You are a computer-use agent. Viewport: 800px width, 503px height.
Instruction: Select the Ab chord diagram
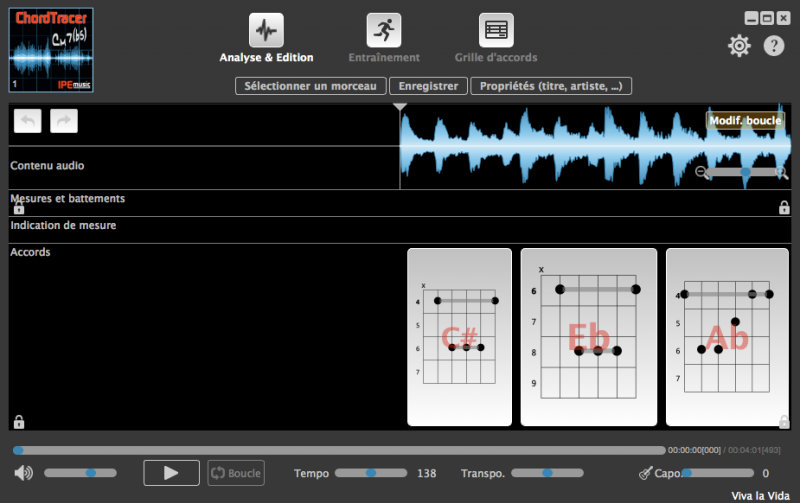click(728, 337)
